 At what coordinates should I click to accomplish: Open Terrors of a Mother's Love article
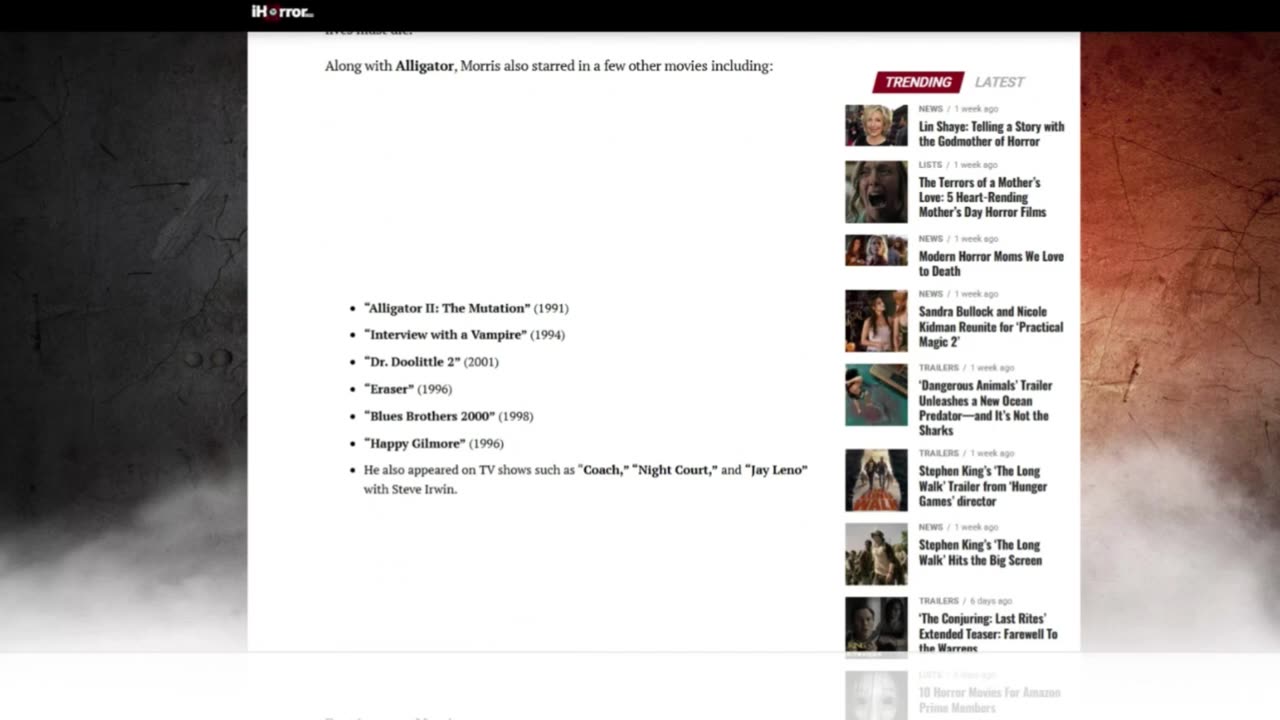click(x=982, y=197)
